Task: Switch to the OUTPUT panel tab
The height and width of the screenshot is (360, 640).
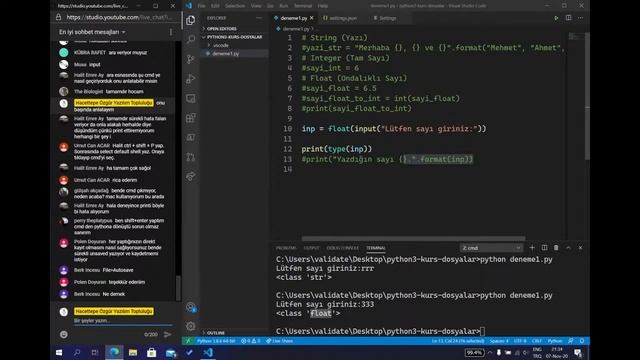Action: point(311,248)
